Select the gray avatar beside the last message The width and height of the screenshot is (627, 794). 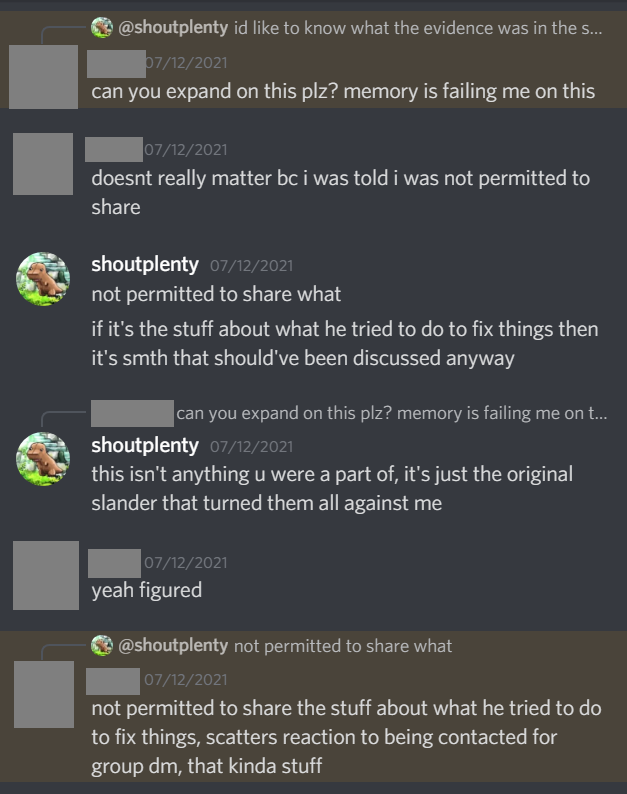point(43,693)
